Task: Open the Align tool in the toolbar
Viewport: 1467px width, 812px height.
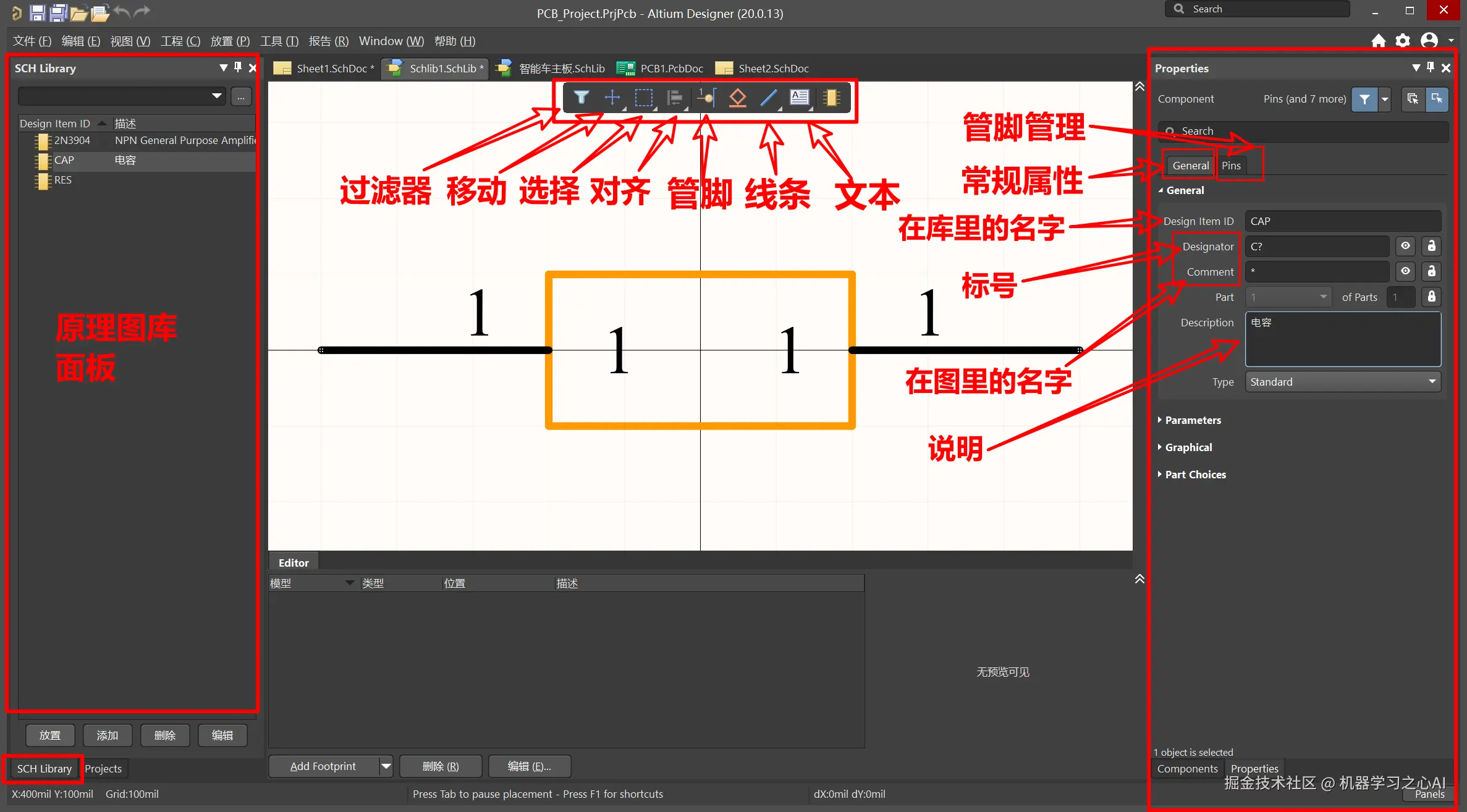Action: click(x=675, y=97)
